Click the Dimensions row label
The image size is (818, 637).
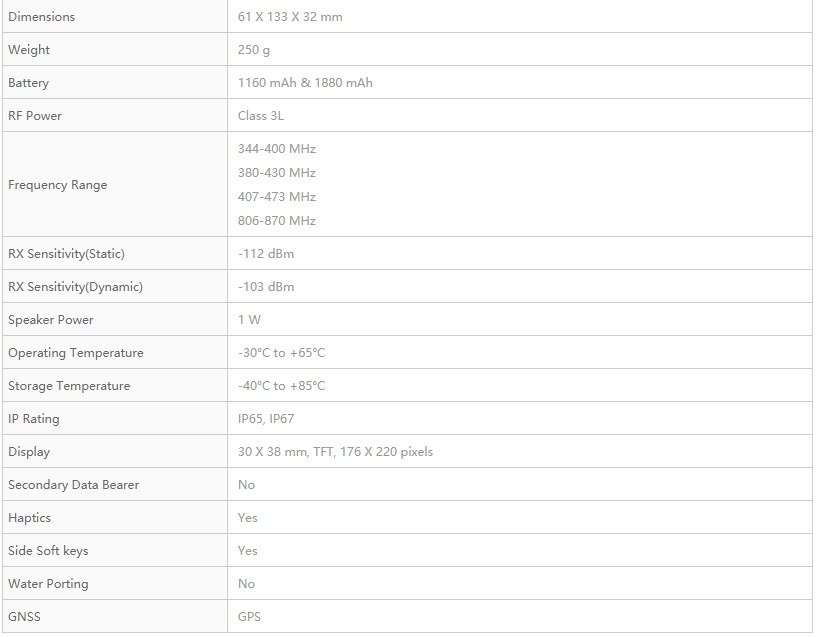(x=41, y=17)
